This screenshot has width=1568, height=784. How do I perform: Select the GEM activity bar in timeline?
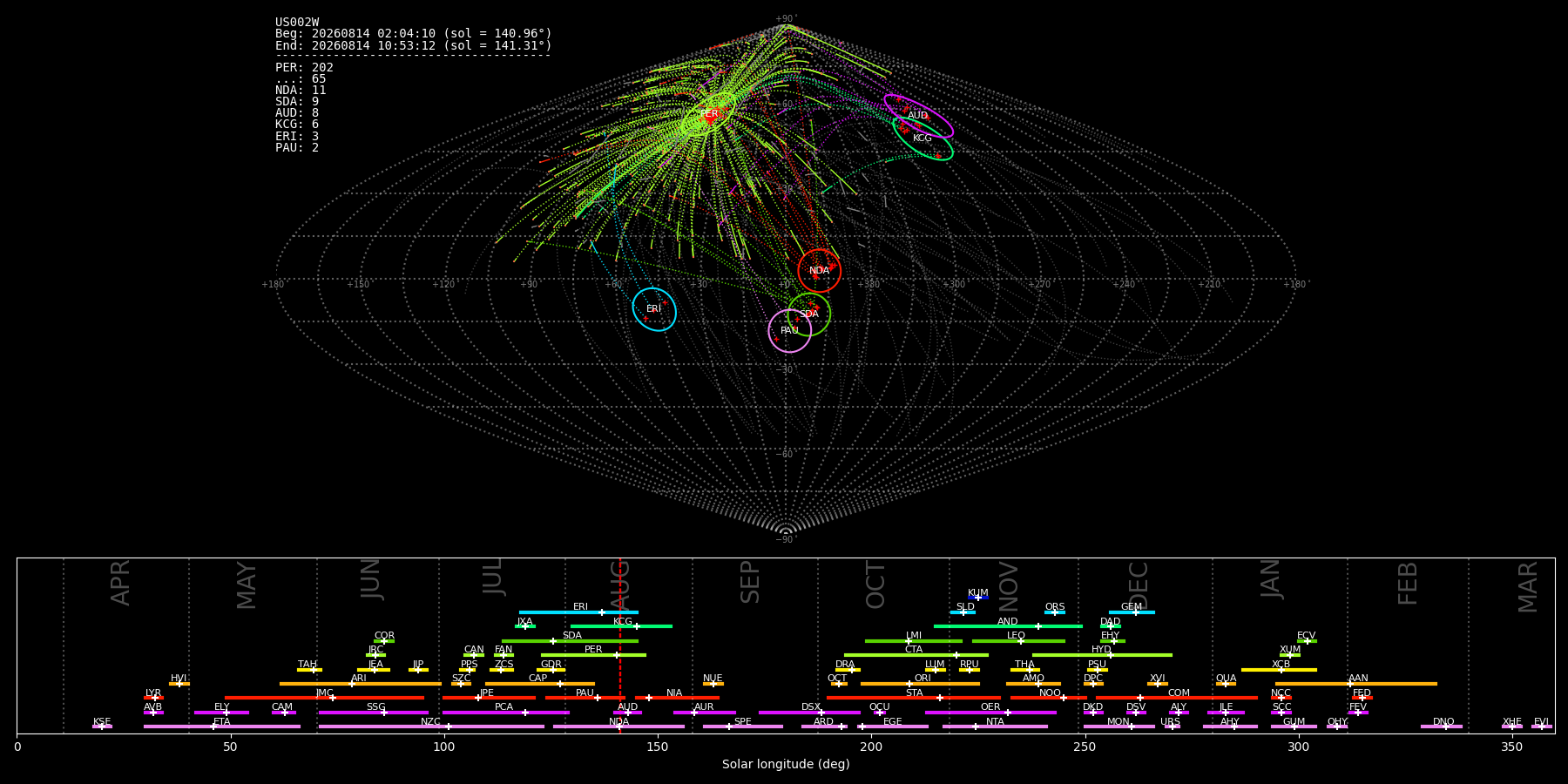(1132, 612)
